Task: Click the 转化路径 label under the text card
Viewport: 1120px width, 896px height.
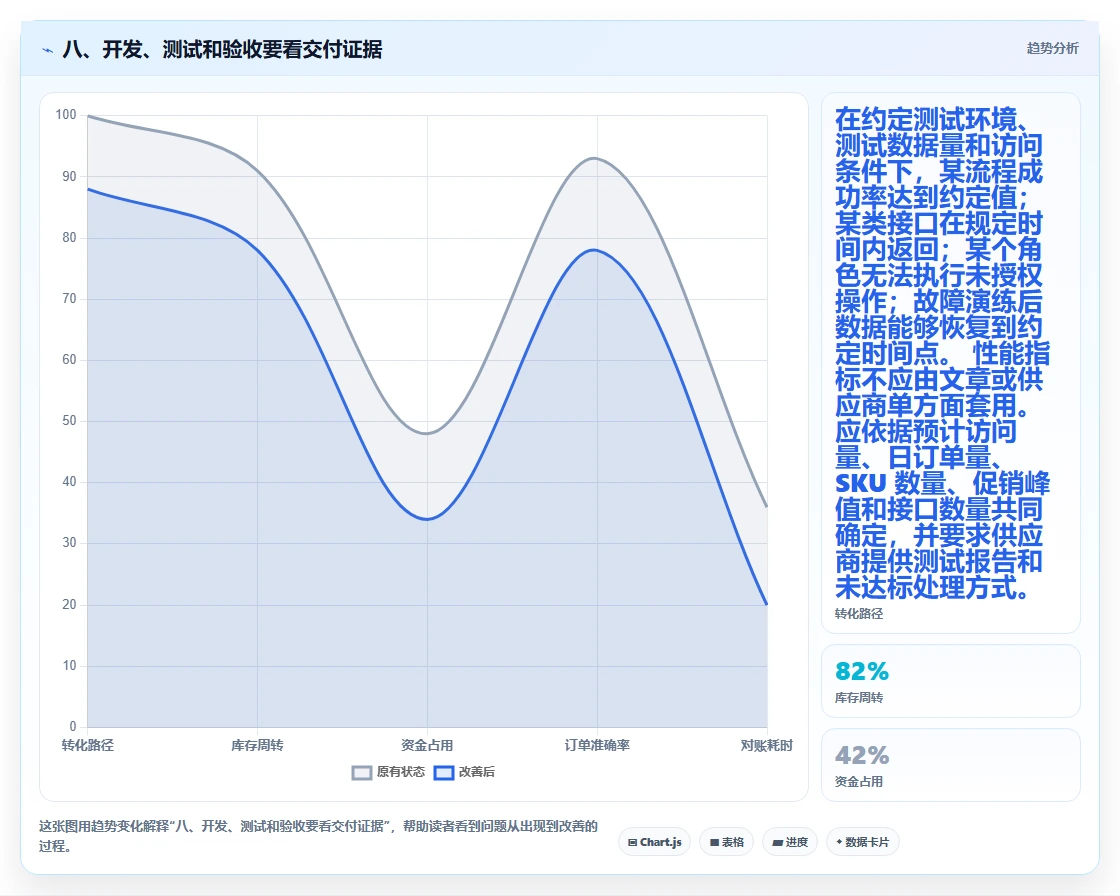Action: click(x=859, y=613)
